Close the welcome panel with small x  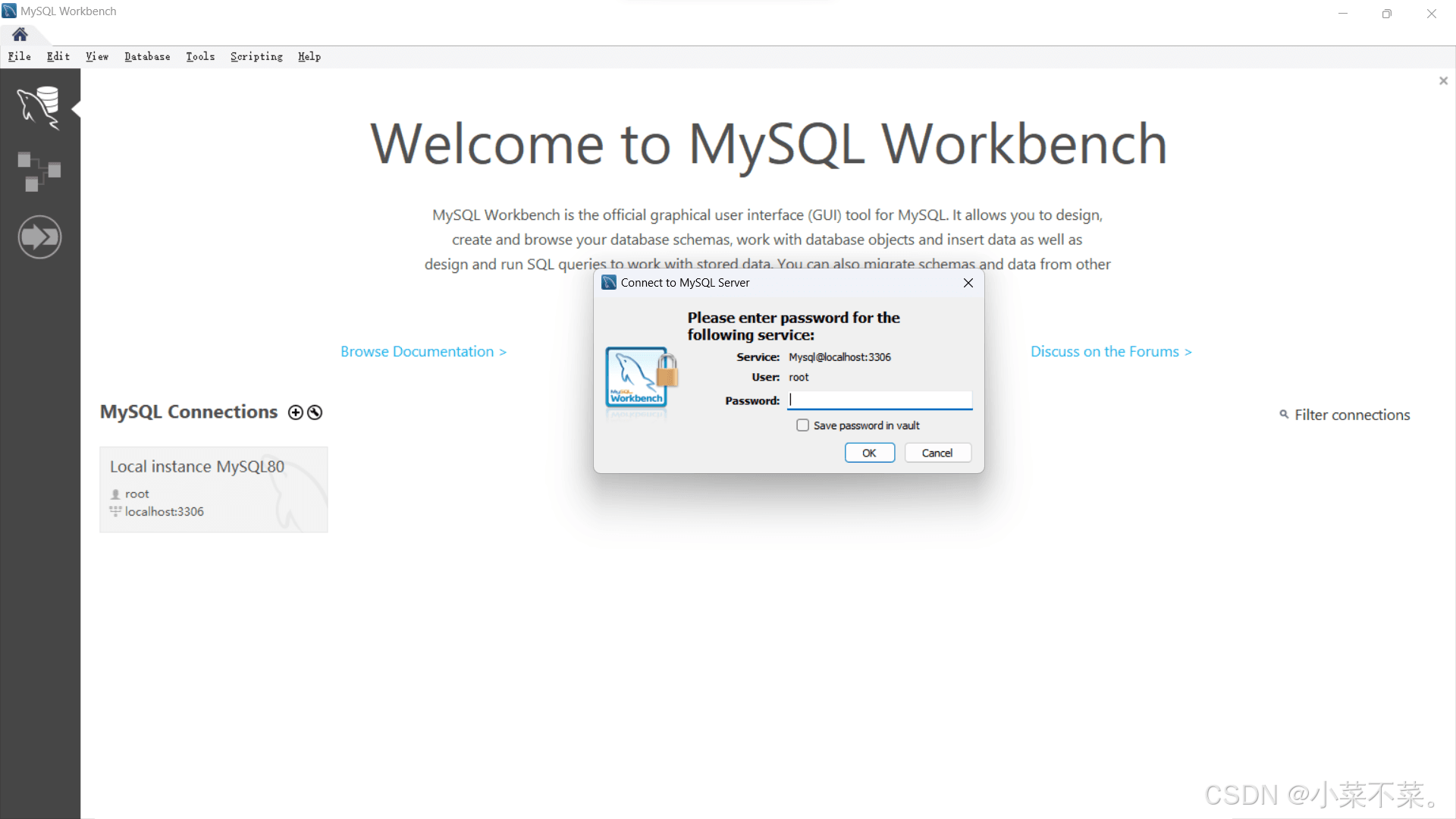[x=1443, y=81]
